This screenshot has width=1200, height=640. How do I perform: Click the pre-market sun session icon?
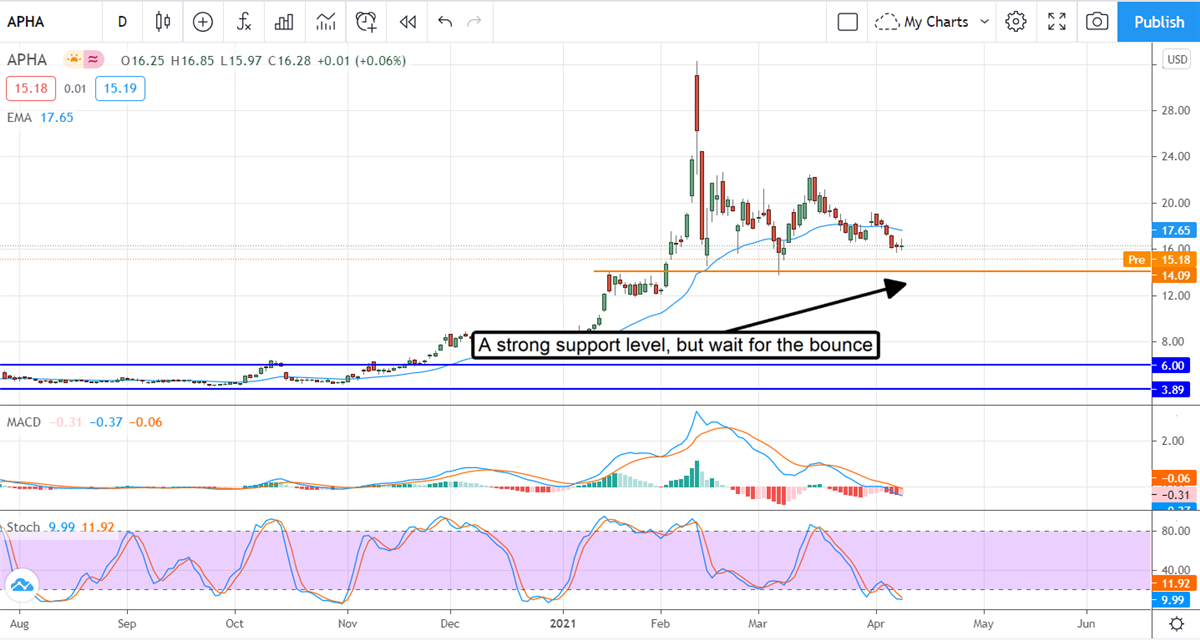[73, 60]
